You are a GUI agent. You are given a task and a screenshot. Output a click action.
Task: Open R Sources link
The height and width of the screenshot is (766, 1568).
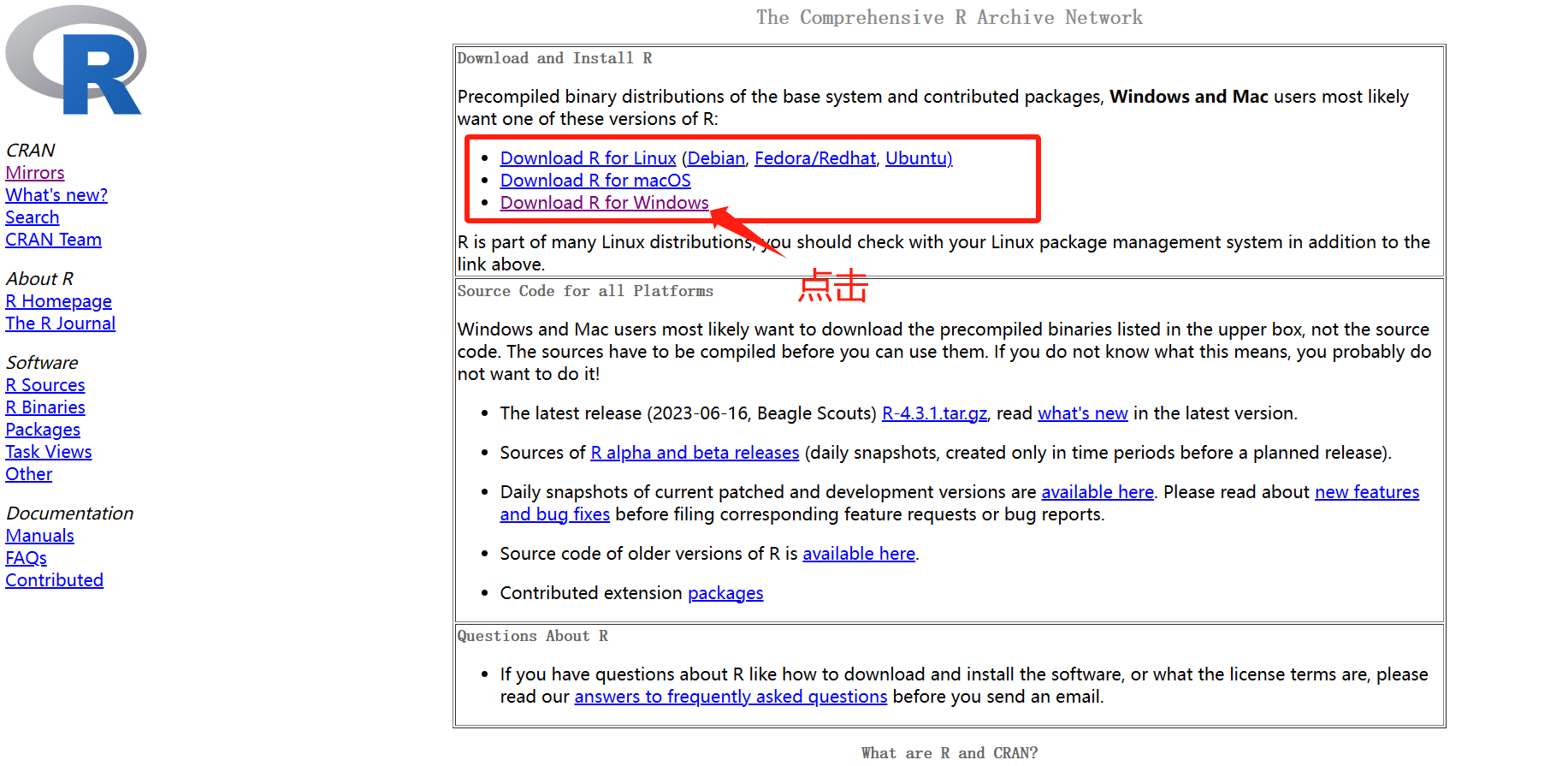(45, 385)
